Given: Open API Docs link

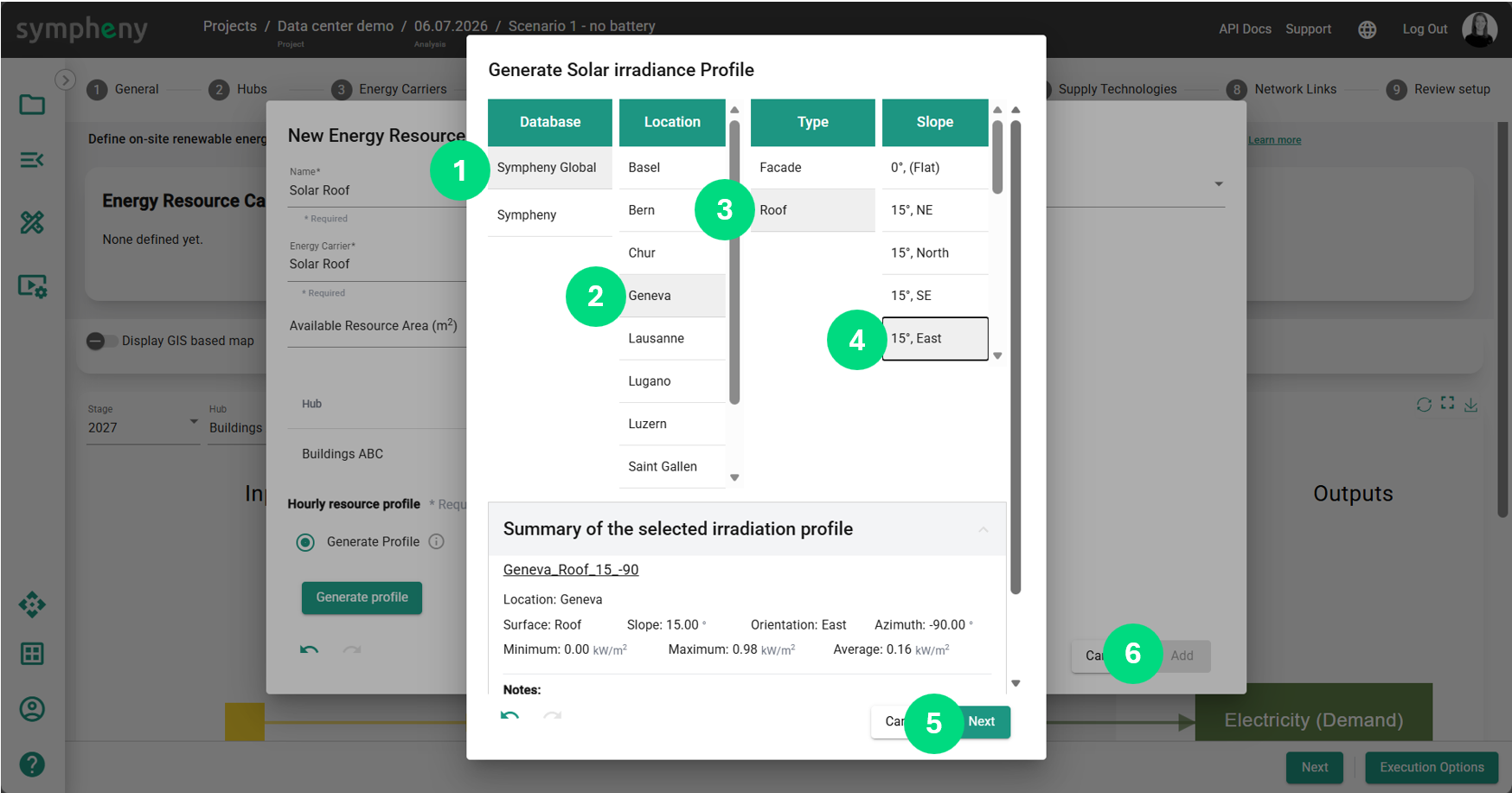Looking at the screenshot, I should [x=1245, y=29].
